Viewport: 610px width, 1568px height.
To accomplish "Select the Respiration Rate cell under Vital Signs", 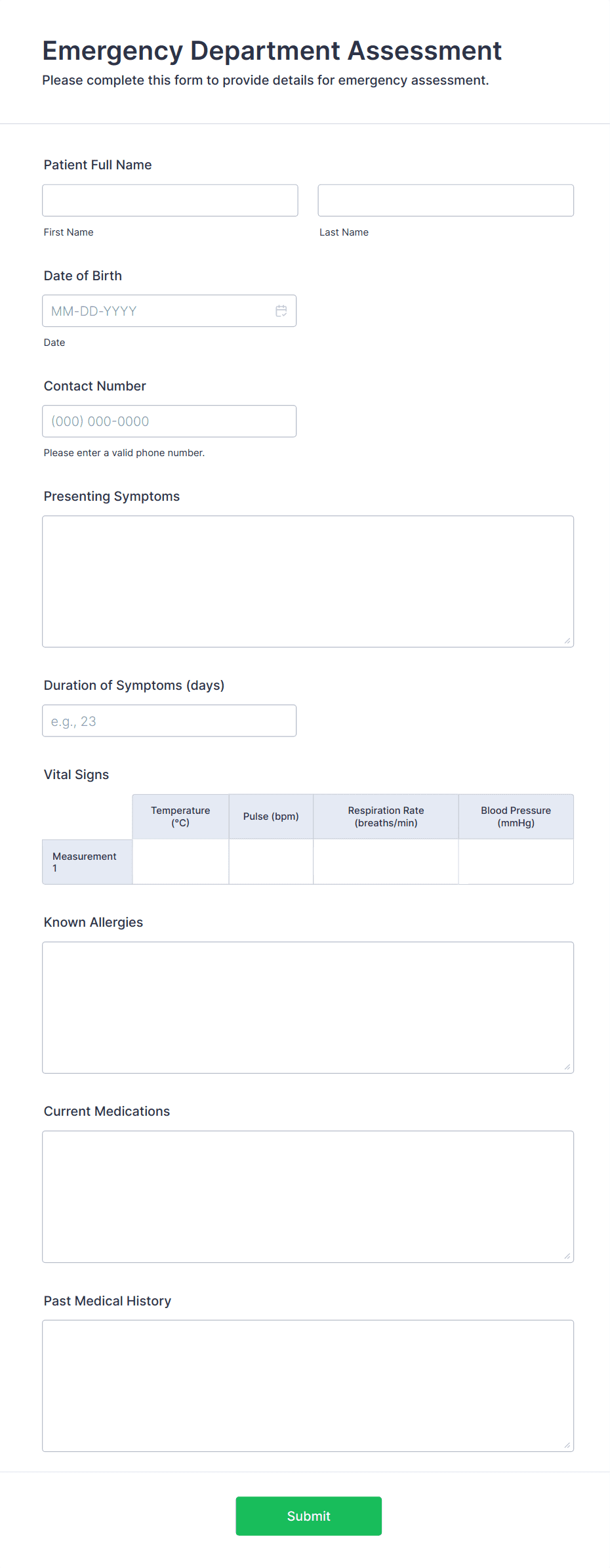I will 386,861.
